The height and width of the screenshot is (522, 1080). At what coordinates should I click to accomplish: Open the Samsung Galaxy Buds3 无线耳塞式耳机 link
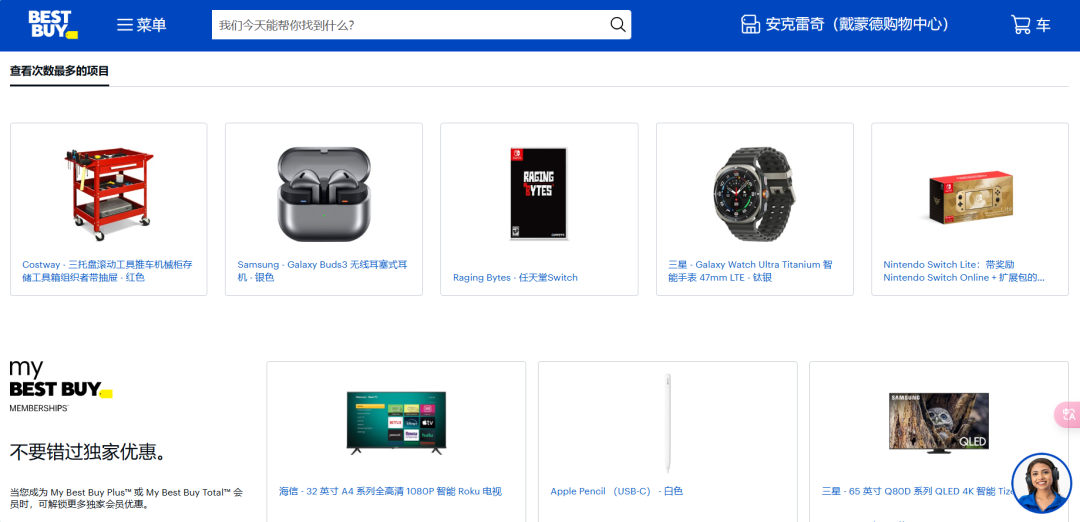tap(322, 271)
